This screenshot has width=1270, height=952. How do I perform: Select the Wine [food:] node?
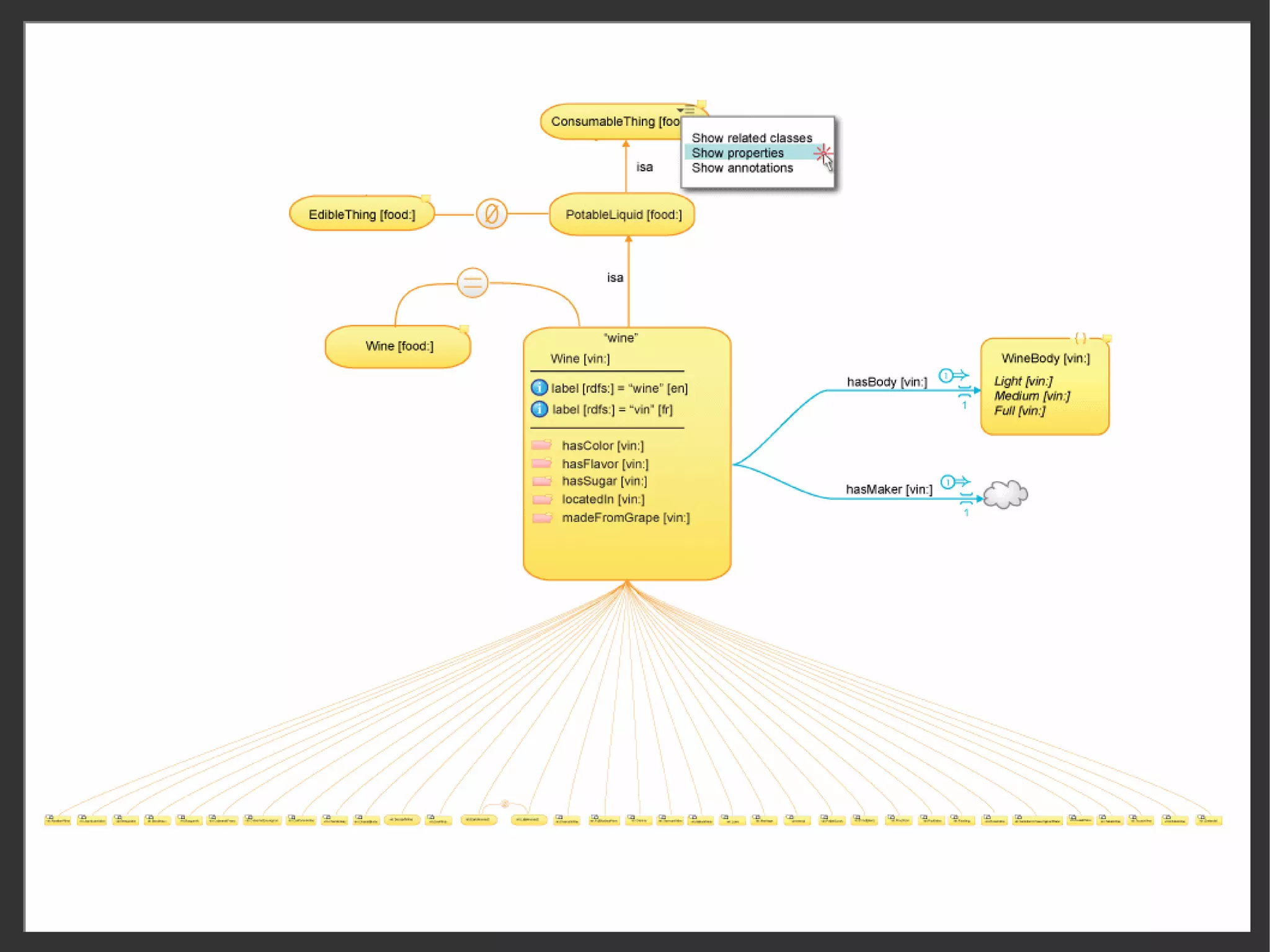coord(398,346)
